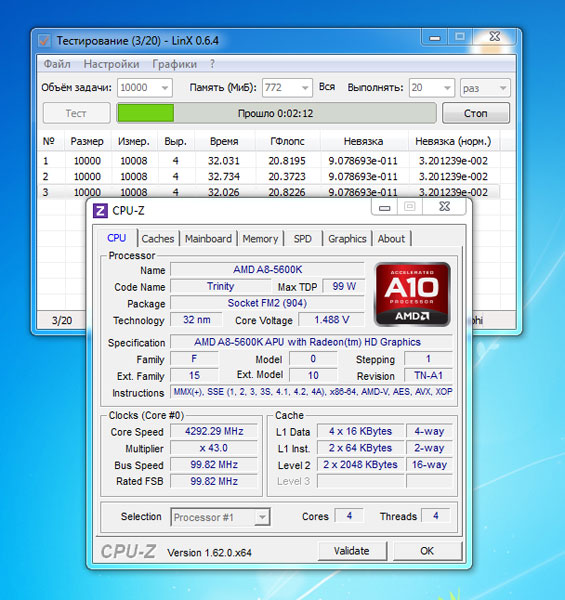Screen dimensions: 565x600
Task: Minimize the LinX window
Action: click(435, 37)
